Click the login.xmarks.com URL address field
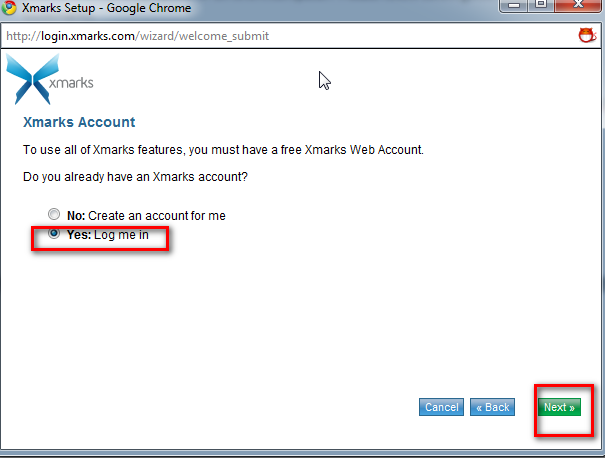 point(287,36)
